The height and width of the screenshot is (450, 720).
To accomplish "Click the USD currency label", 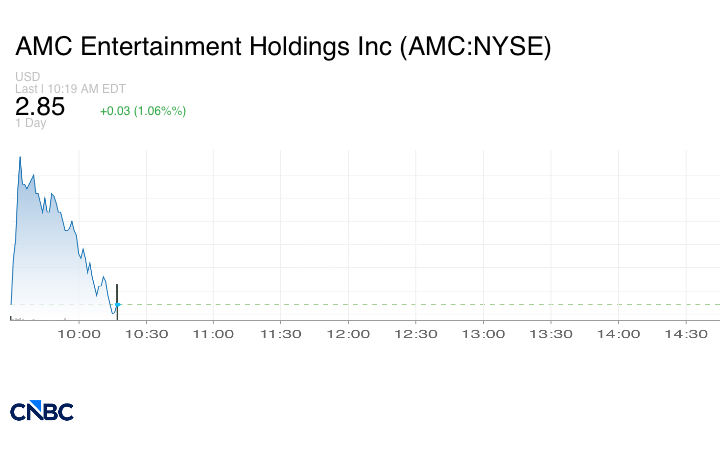I will pos(28,76).
